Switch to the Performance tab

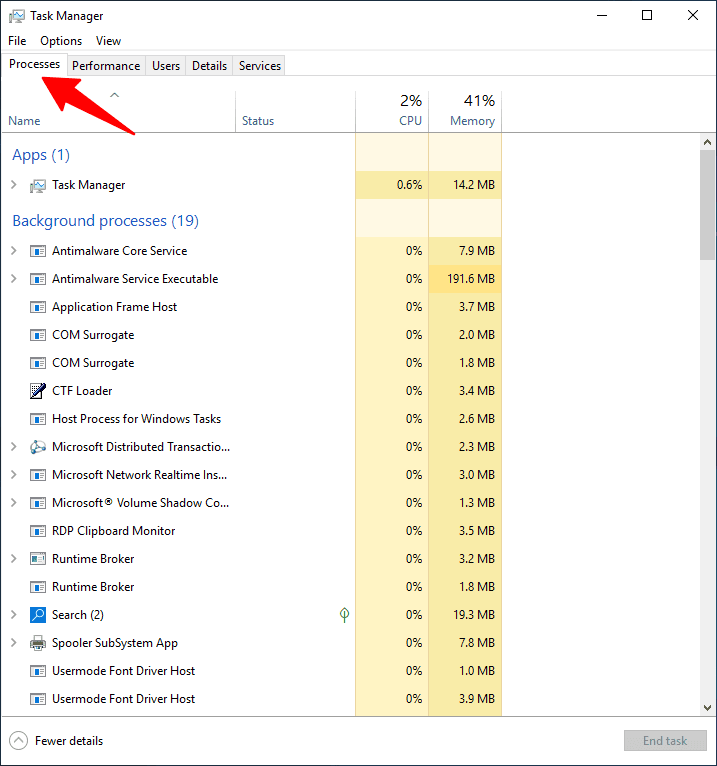pyautogui.click(x=106, y=66)
